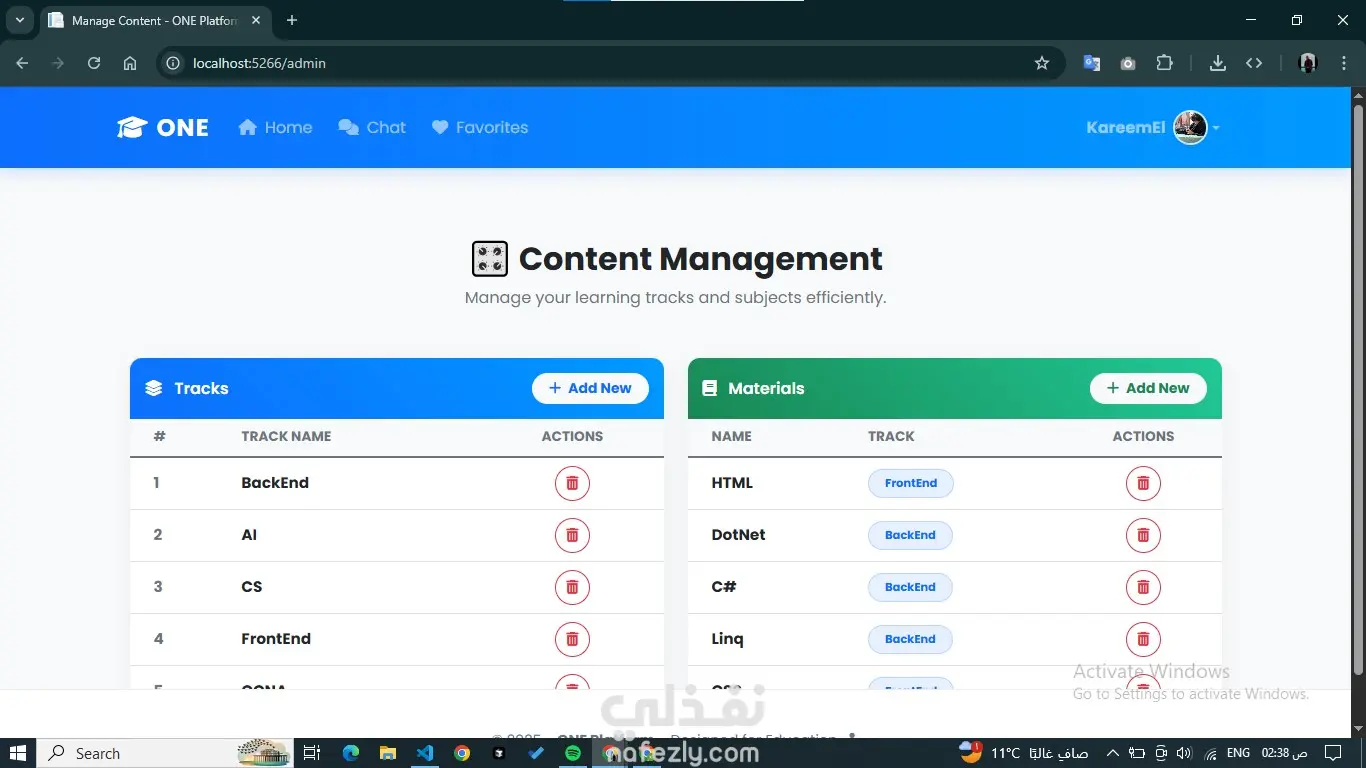This screenshot has width=1366, height=768.
Task: Click the Linq material name
Action: (x=727, y=639)
